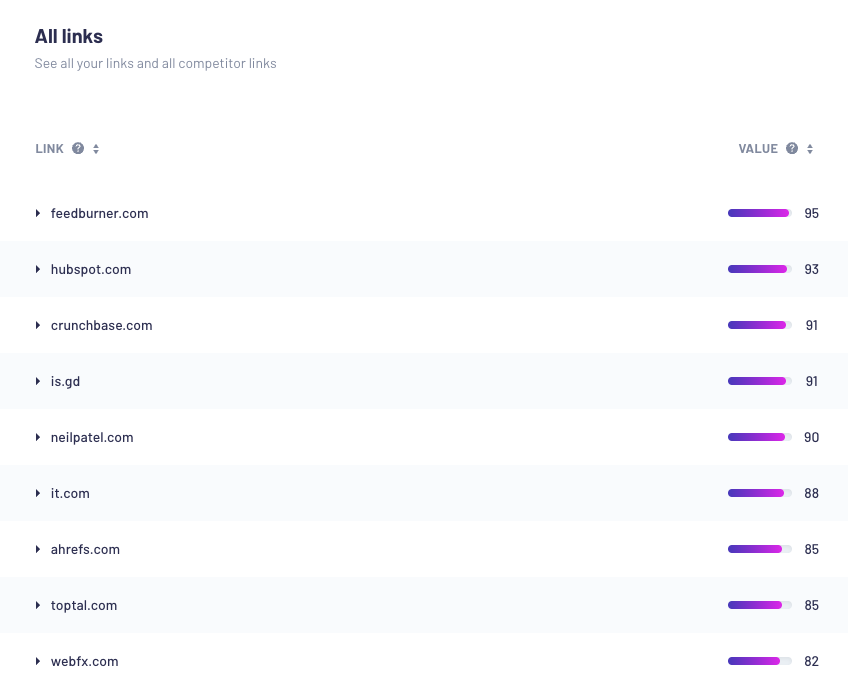
Task: Click the value 93 for hubspot.com
Action: click(811, 269)
